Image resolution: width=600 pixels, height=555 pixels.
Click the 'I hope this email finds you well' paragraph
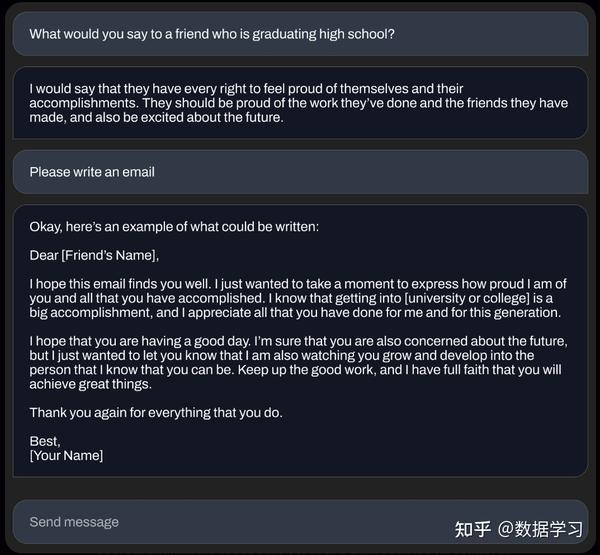point(298,298)
